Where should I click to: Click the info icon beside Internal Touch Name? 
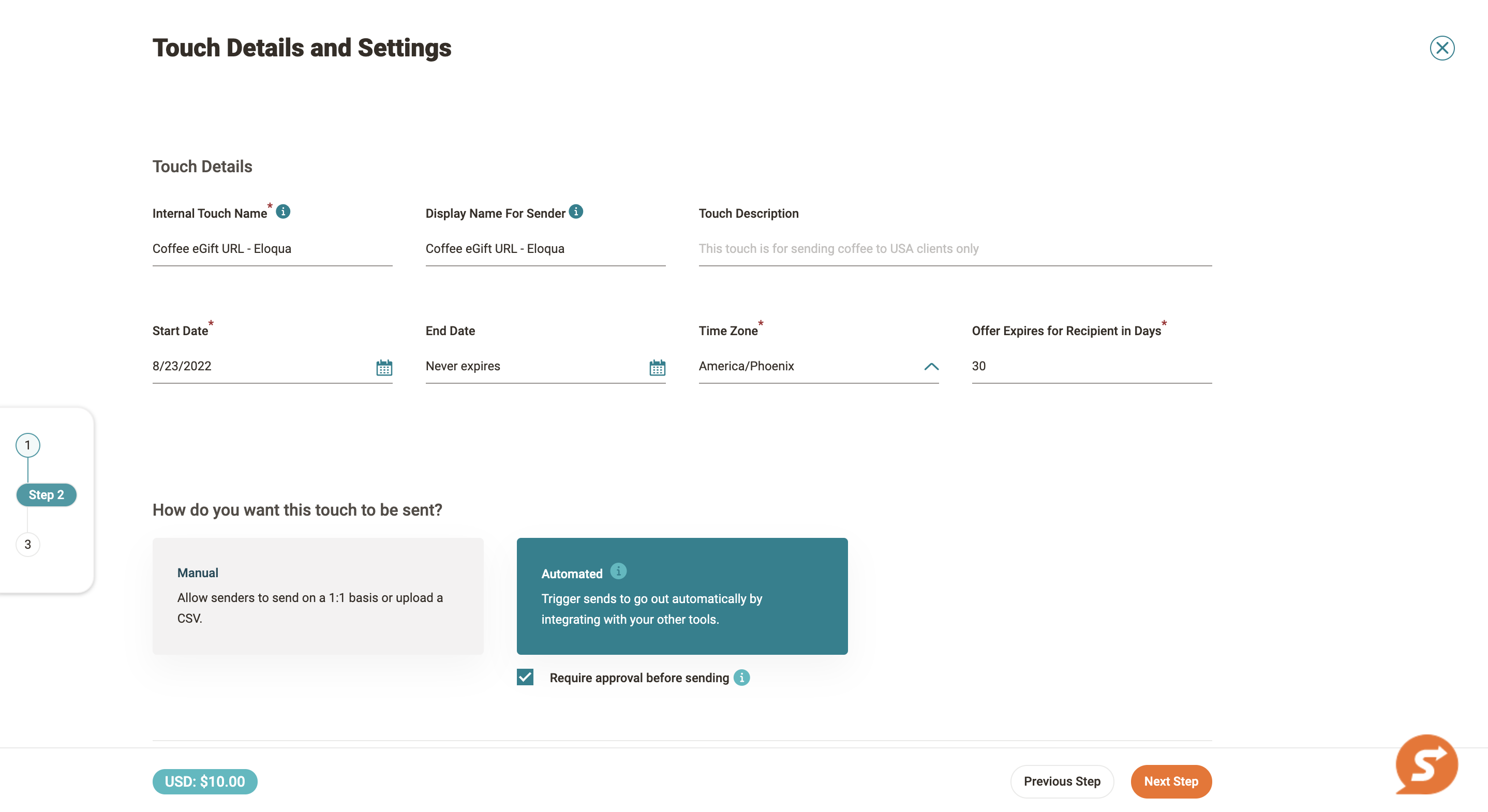click(x=283, y=212)
